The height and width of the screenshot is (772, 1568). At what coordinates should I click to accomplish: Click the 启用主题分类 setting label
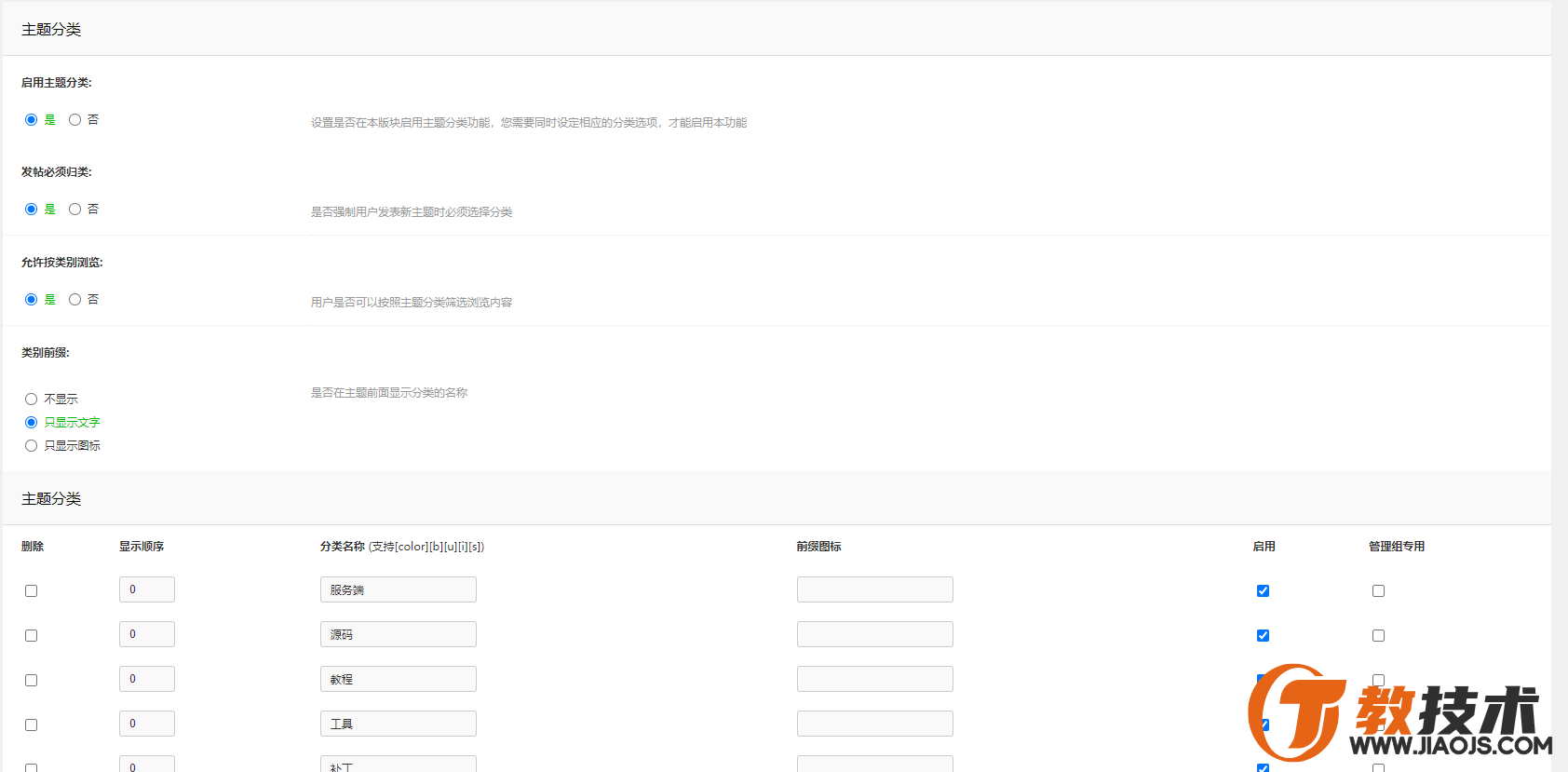57,83
